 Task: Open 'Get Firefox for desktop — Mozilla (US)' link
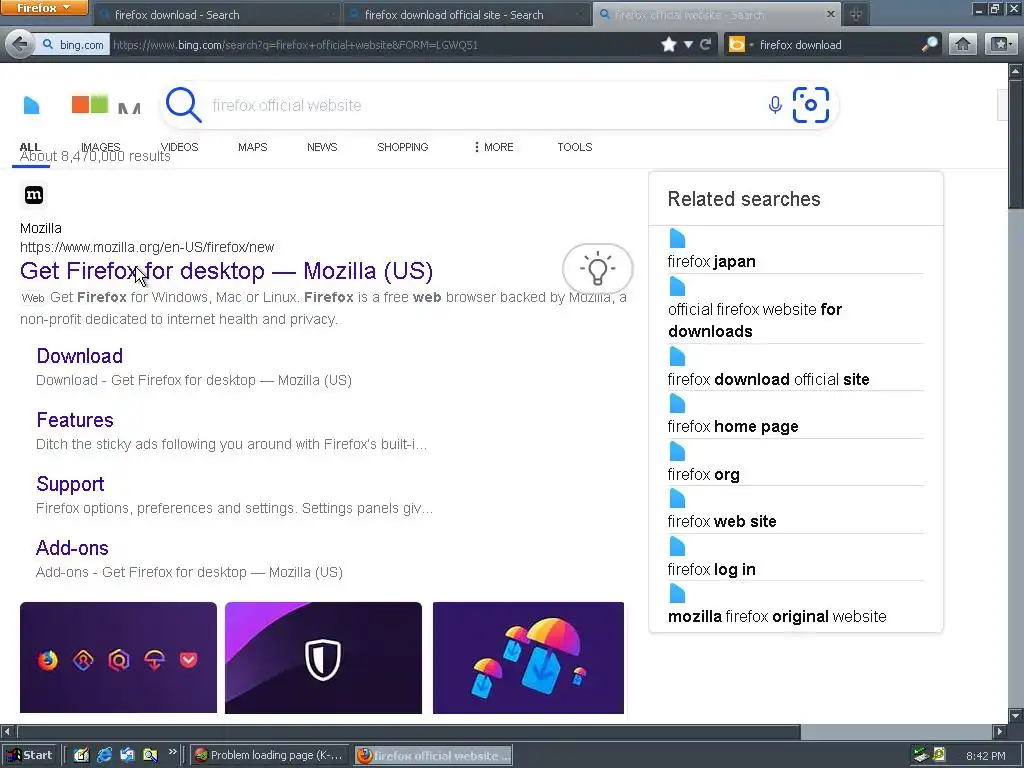click(x=227, y=270)
